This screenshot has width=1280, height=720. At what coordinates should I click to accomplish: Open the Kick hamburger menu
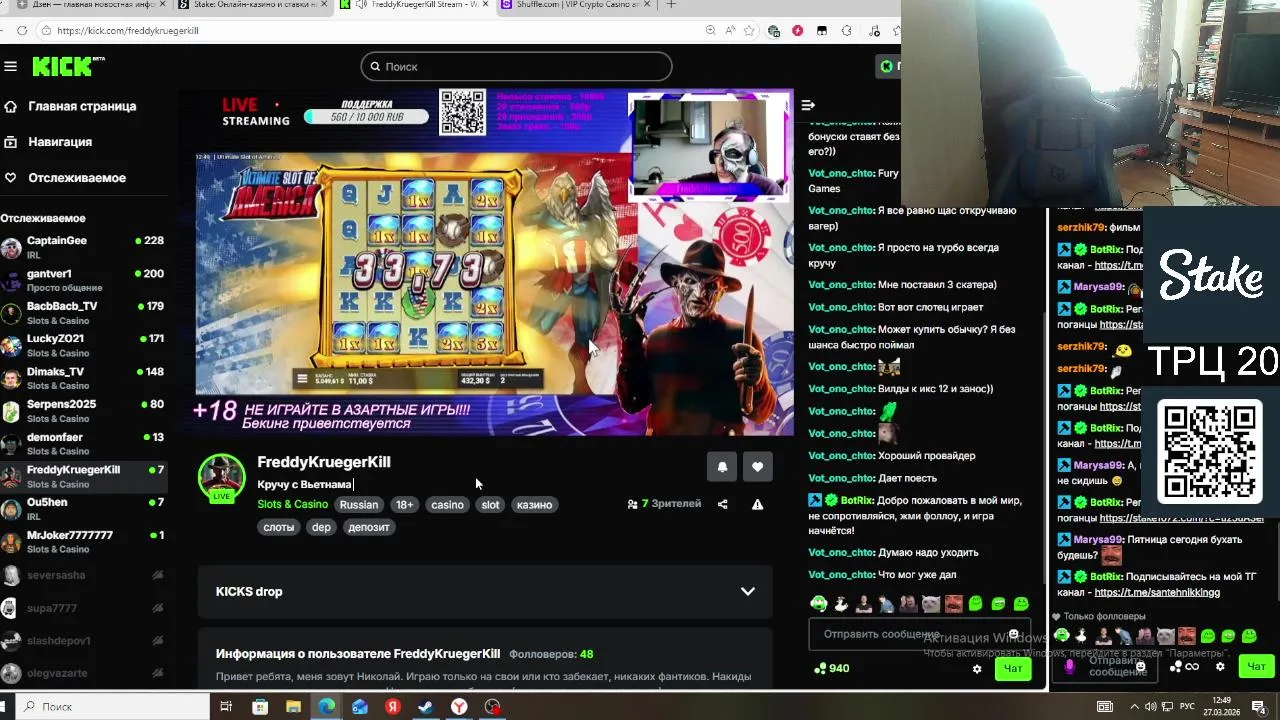(x=10, y=66)
